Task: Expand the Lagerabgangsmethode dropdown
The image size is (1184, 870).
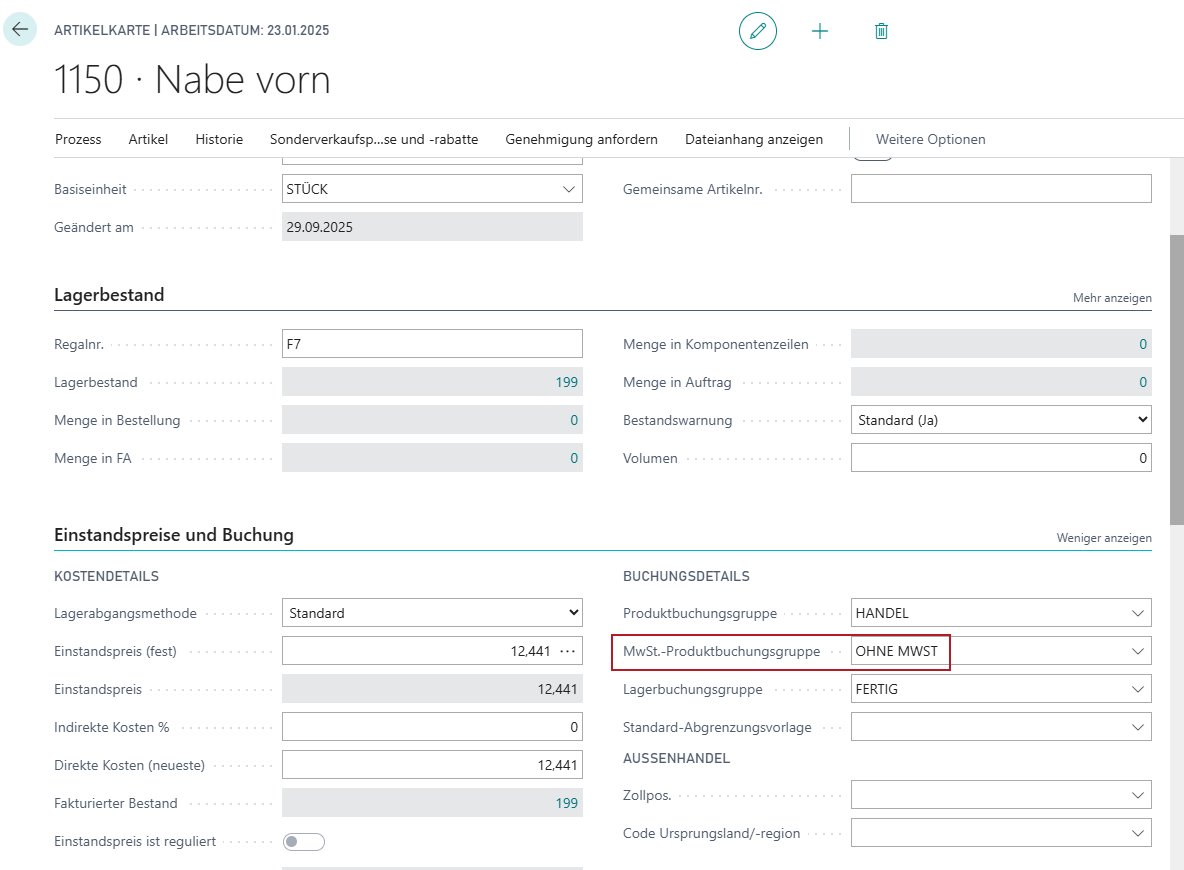Action: tap(573, 613)
